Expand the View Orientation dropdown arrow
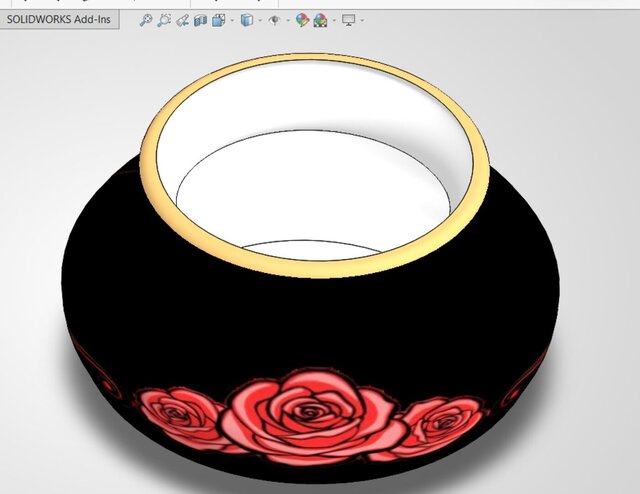This screenshot has width=640, height=494. (x=231, y=20)
